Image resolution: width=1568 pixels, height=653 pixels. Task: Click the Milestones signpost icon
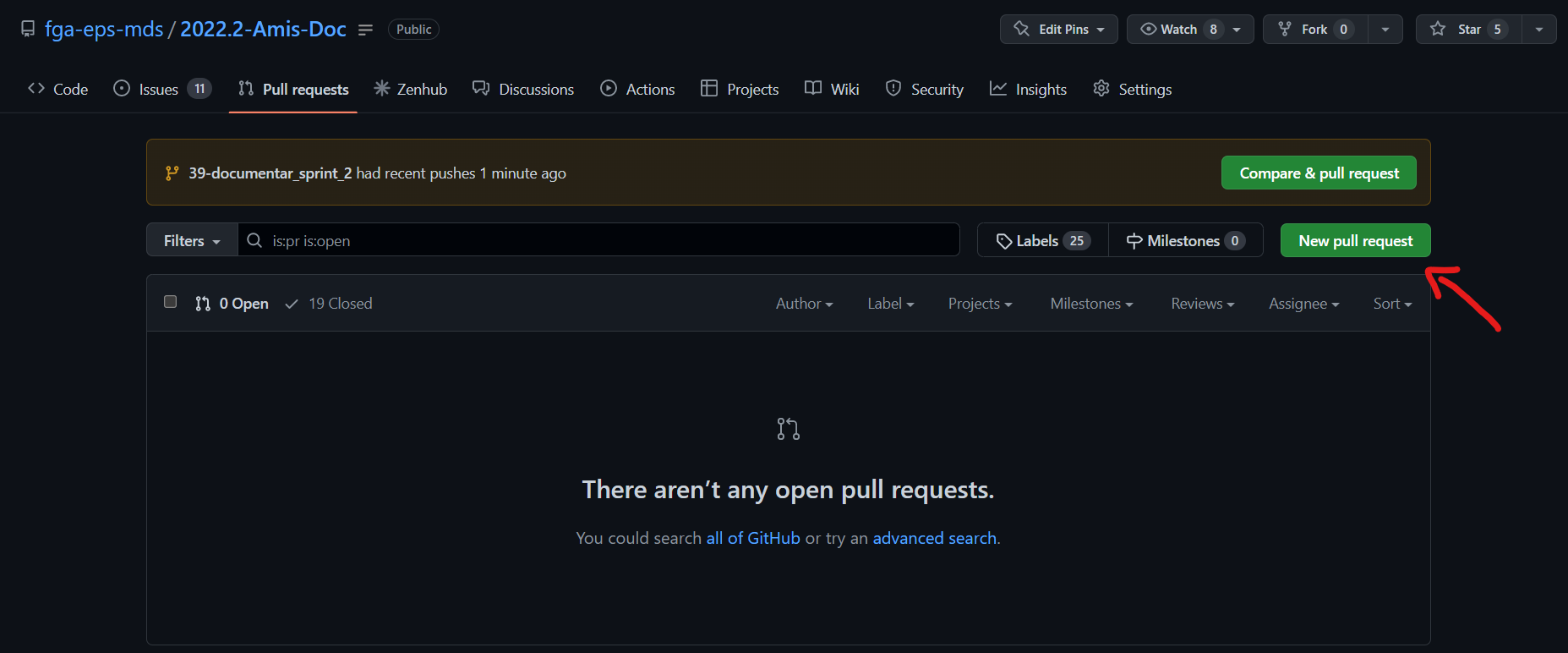tap(1134, 241)
